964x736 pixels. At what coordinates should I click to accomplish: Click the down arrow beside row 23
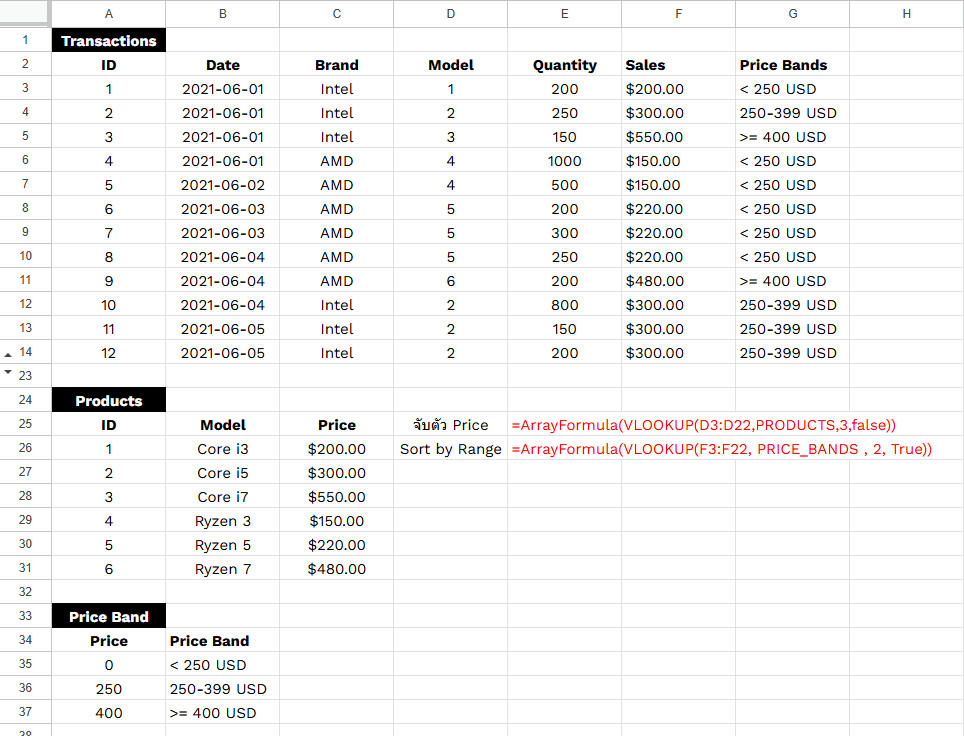9,372
